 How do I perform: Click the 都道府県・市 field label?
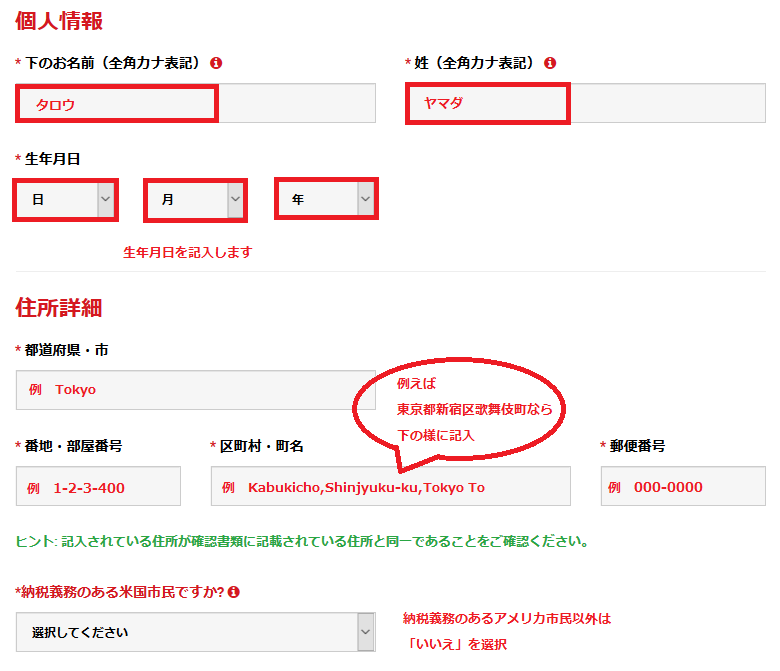point(66,350)
